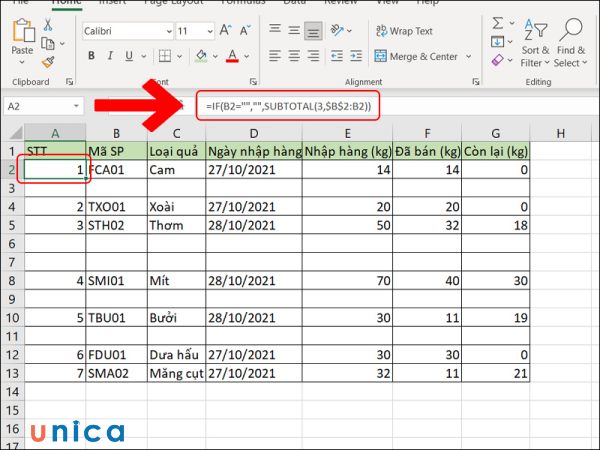Align text right
This screenshot has height=450, width=600.
tap(313, 56)
